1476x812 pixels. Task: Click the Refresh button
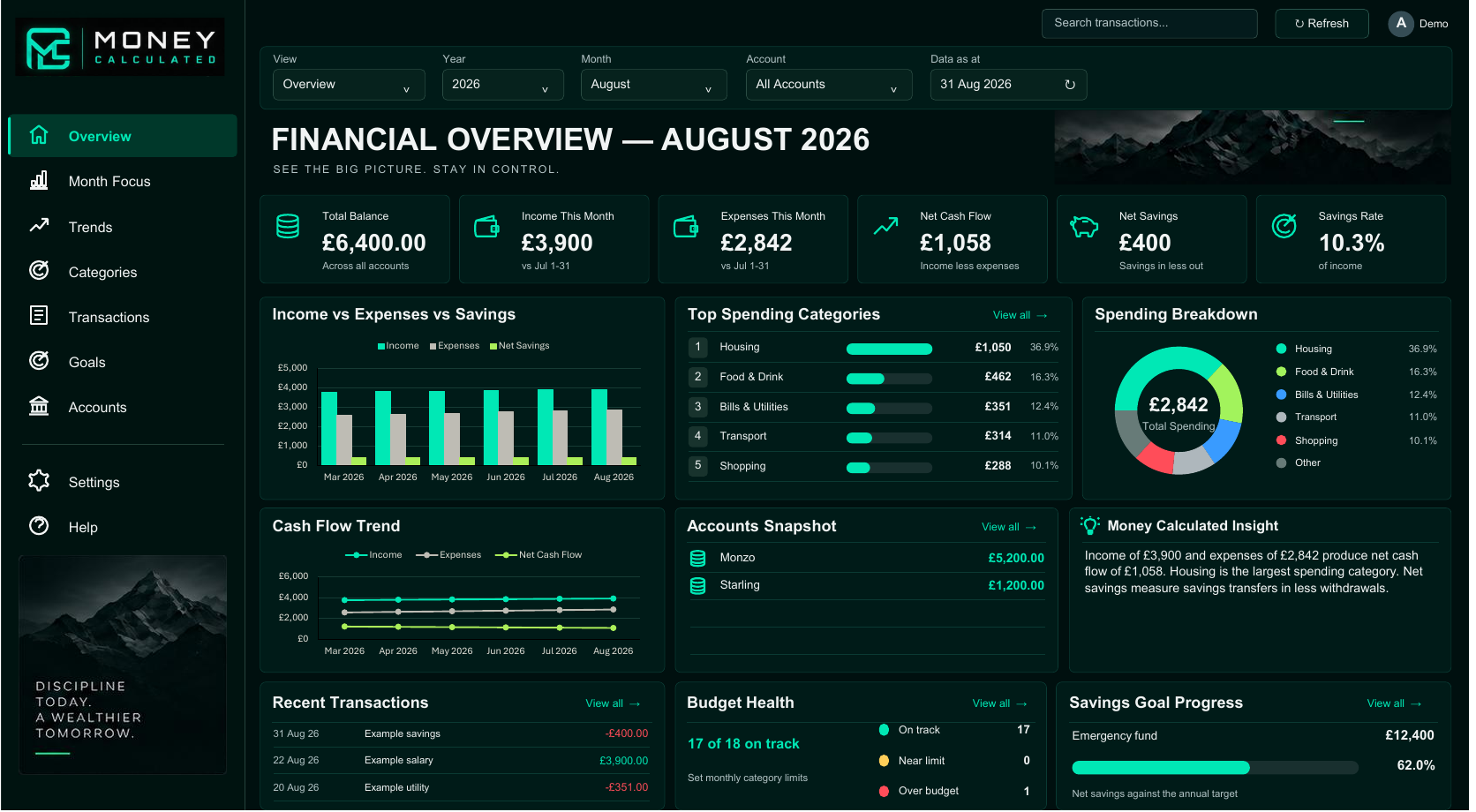point(1322,24)
